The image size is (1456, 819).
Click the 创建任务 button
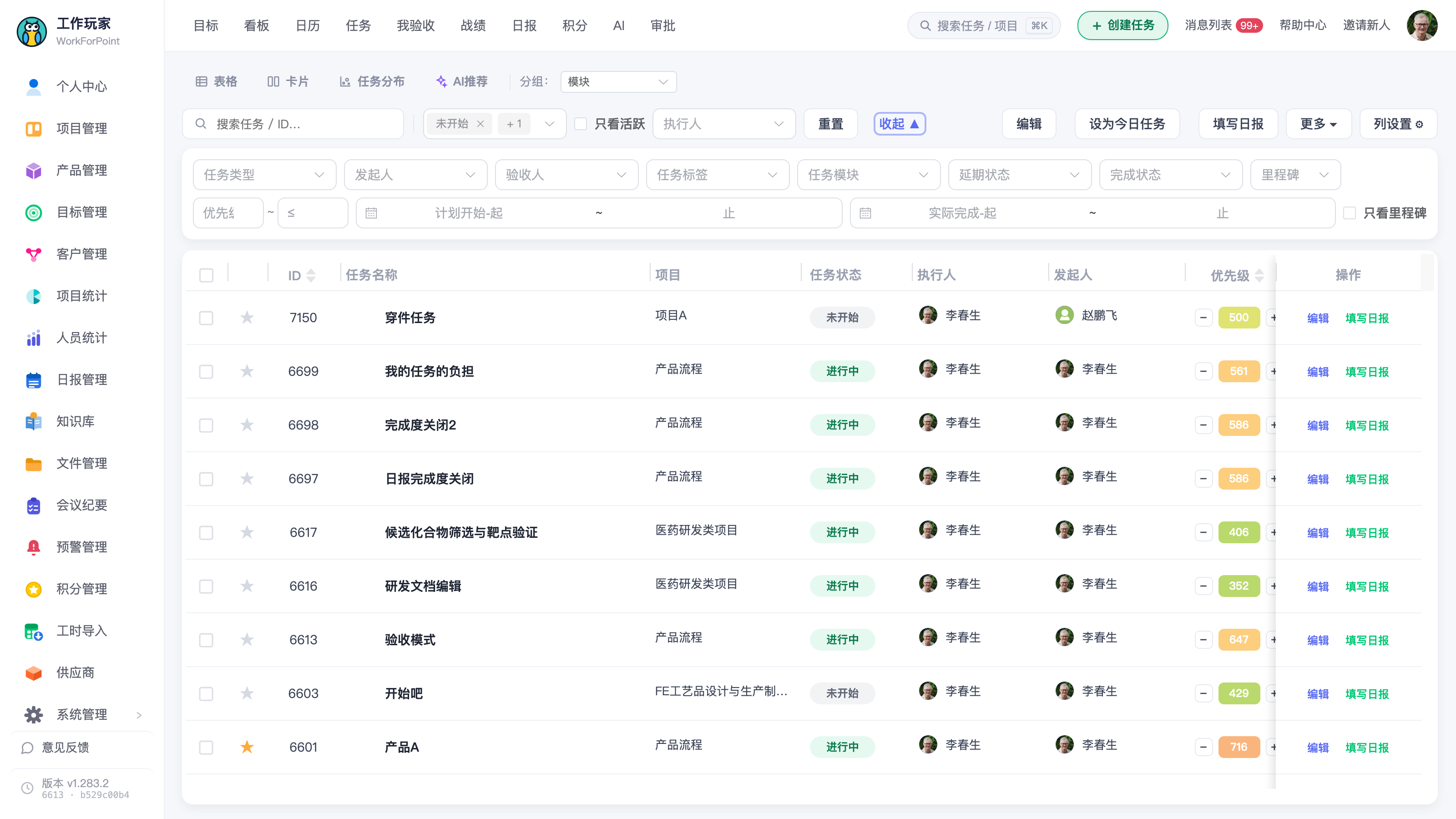tap(1122, 25)
